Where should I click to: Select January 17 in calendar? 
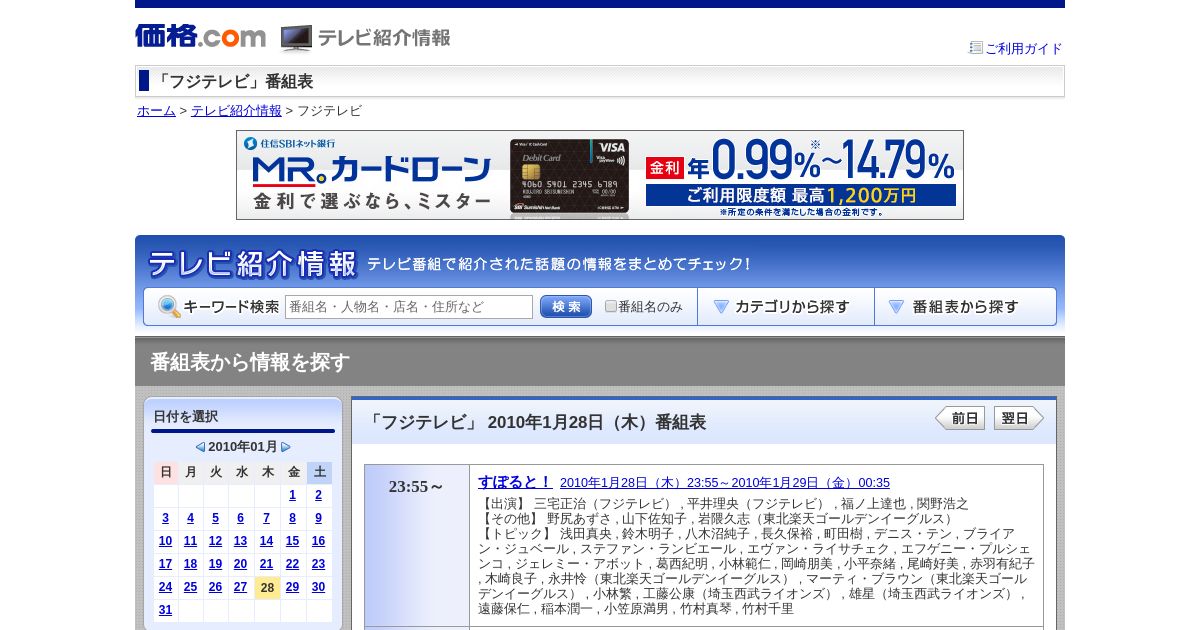click(x=165, y=564)
